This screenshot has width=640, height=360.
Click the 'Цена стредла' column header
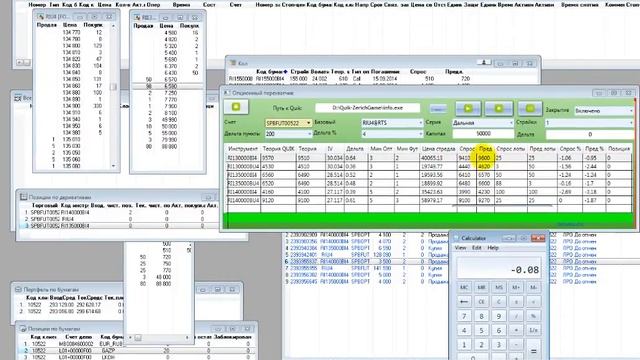tap(438, 149)
